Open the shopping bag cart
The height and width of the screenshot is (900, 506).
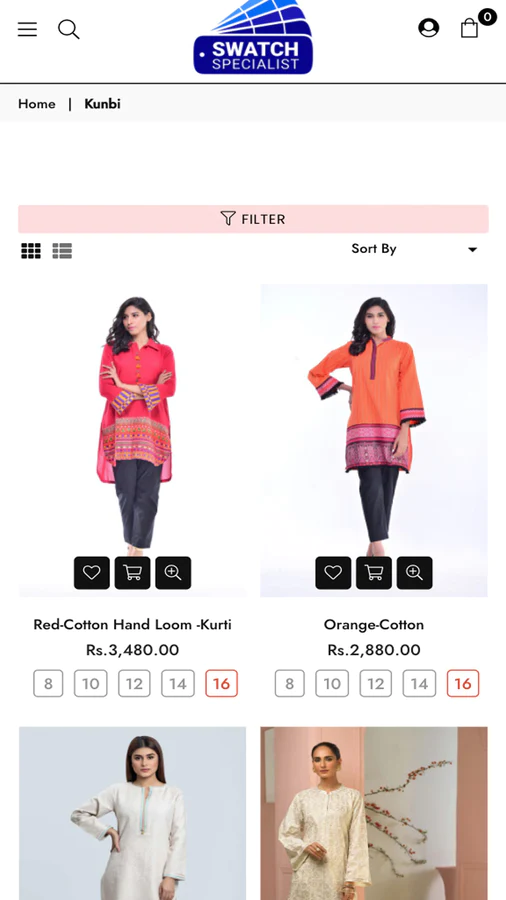tap(469, 28)
